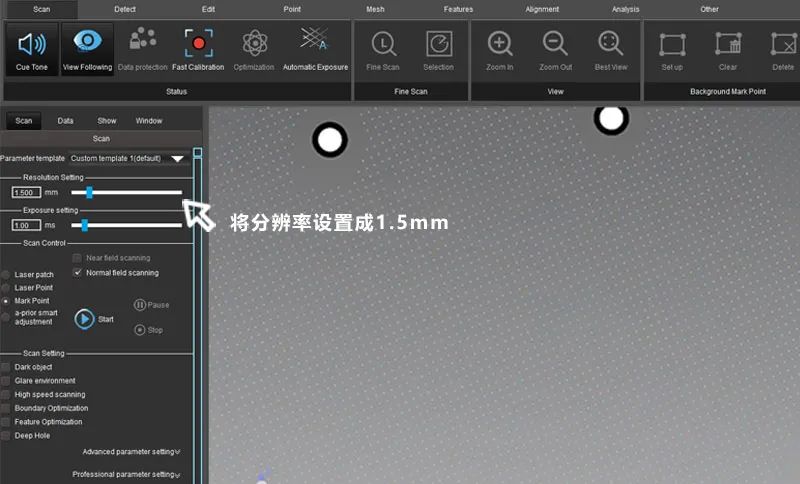Expand Professional parameter setting
800x484 pixels.
tap(126, 474)
